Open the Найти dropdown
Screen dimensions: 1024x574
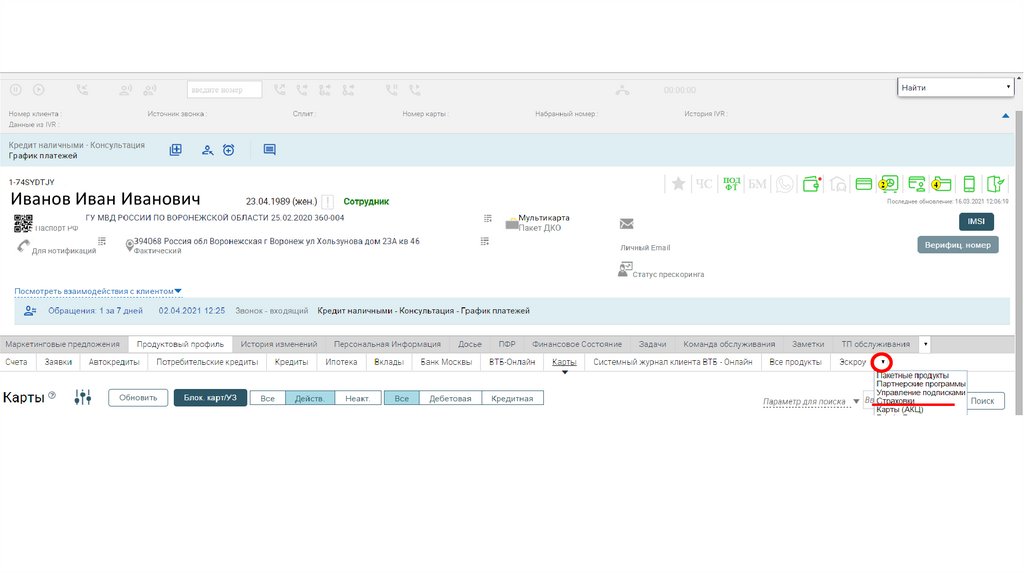pyautogui.click(x=955, y=88)
